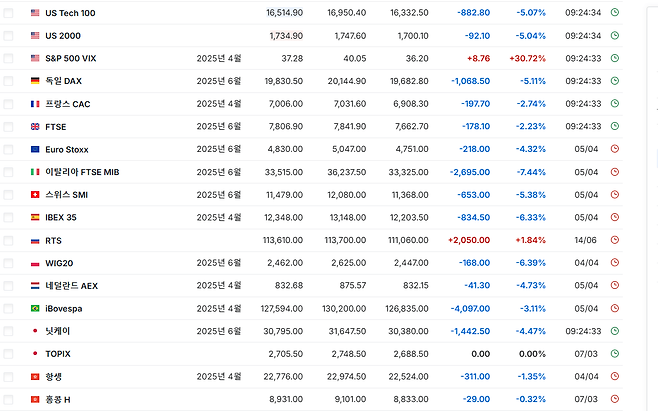Viewport: 658px width, 411px height.
Task: Click the Brazil flag icon next to iBovespa
Action: pos(35,308)
